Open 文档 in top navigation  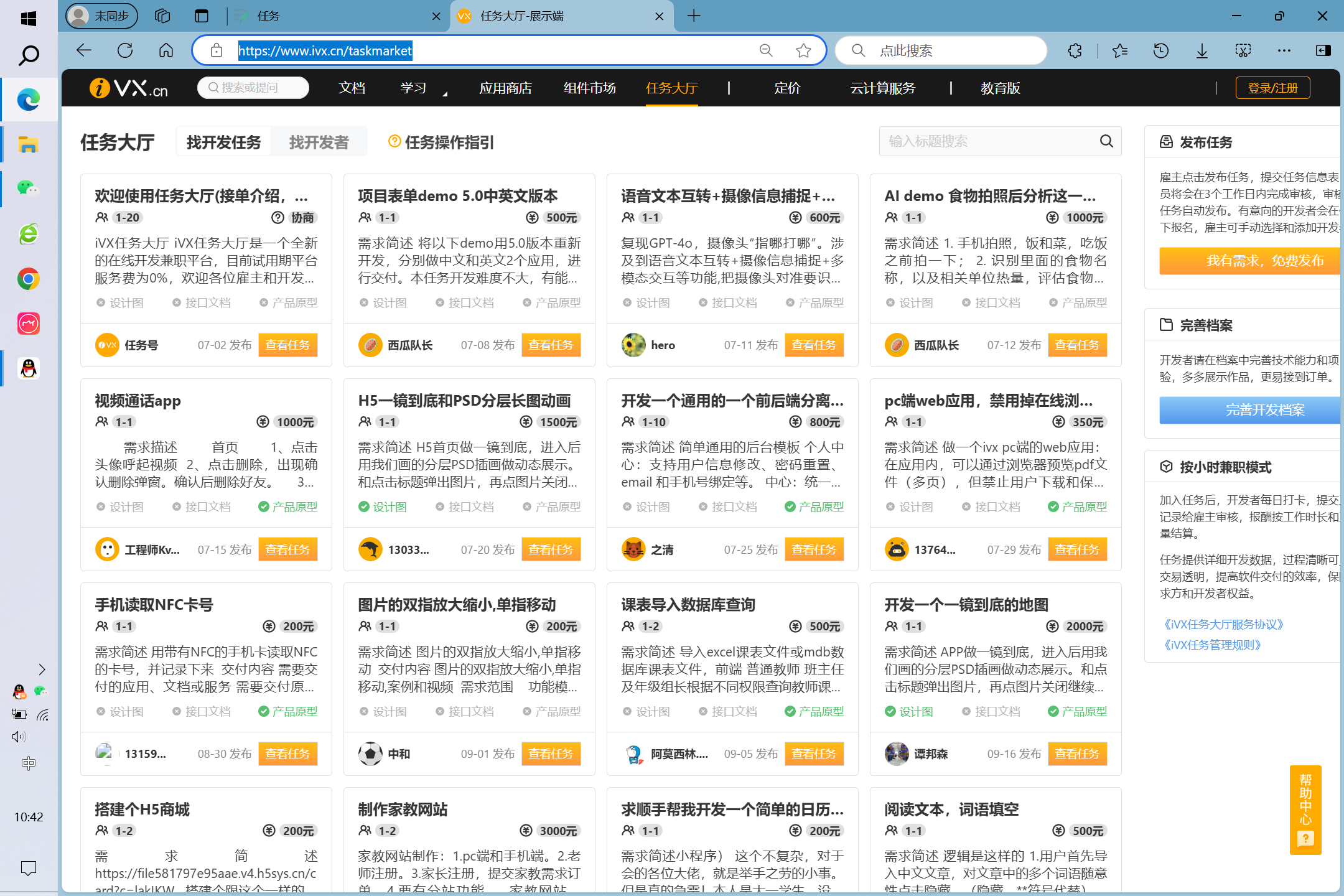[352, 88]
